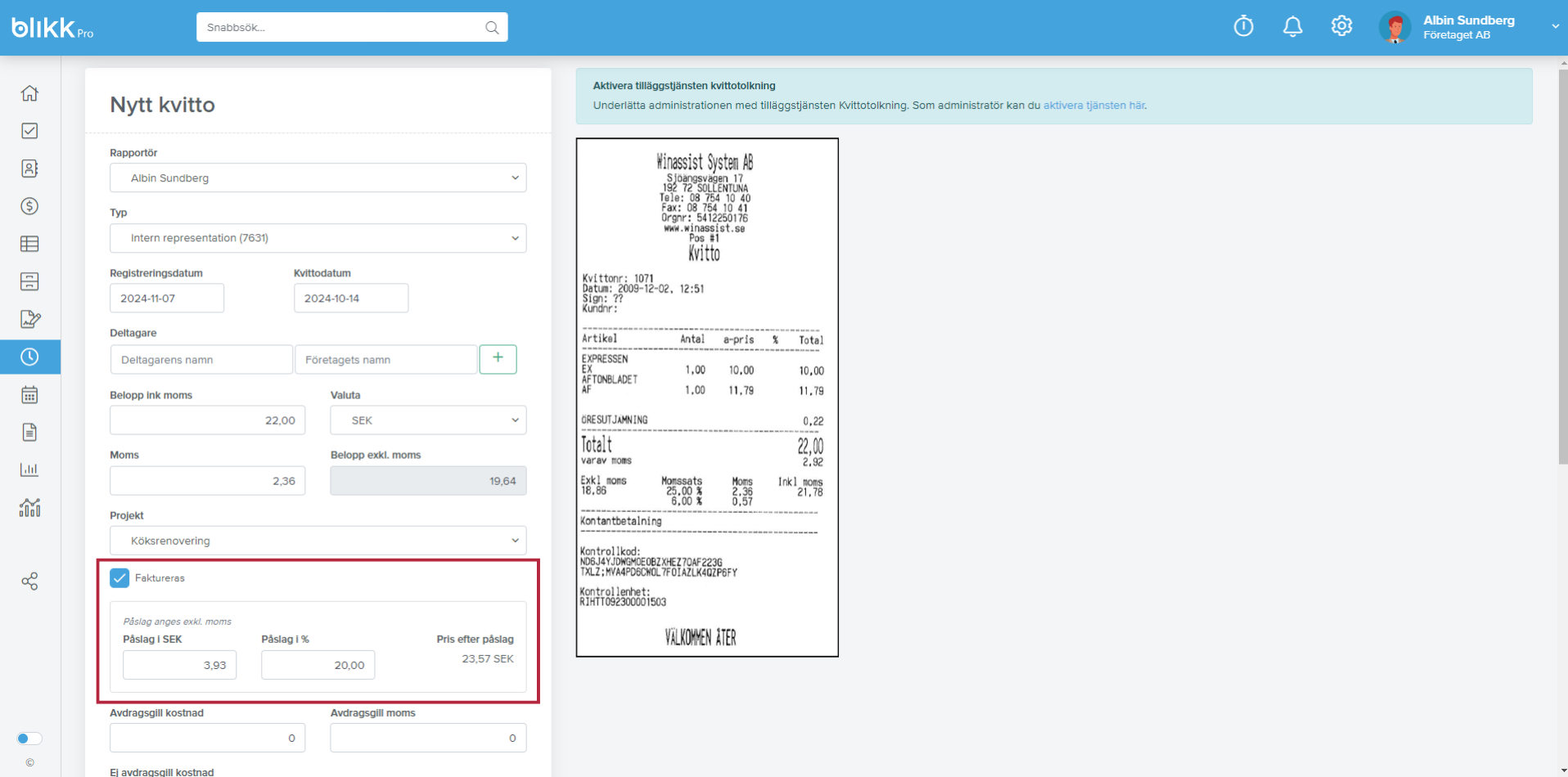The width and height of the screenshot is (1568, 777).
Task: Click the Deltagarens namn field
Action: (201, 360)
